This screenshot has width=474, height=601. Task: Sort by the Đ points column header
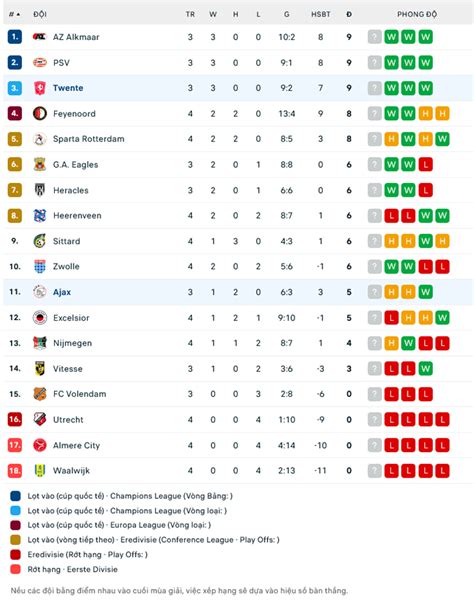(x=349, y=14)
